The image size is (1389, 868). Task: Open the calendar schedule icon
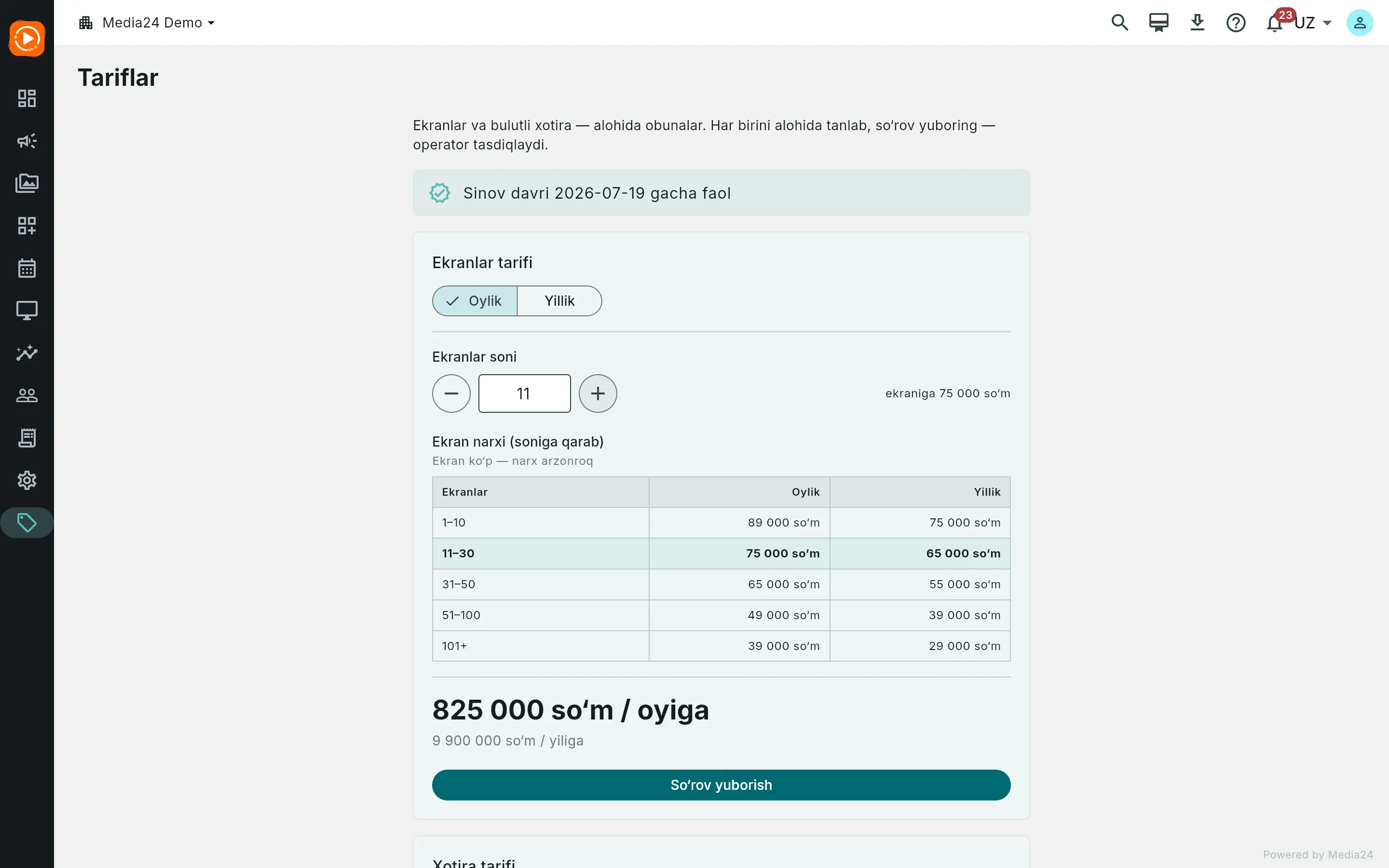click(x=27, y=268)
